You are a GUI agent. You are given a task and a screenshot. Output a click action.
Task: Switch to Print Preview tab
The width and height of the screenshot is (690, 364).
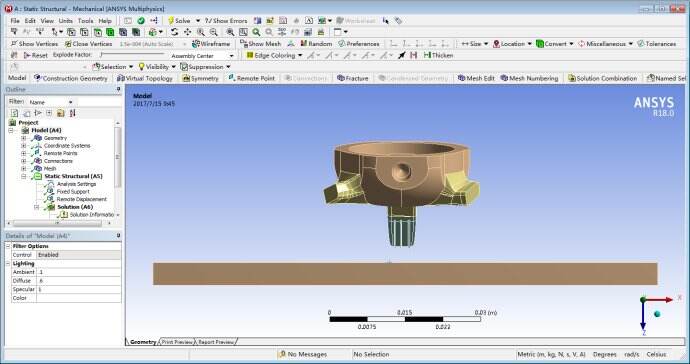[x=177, y=342]
